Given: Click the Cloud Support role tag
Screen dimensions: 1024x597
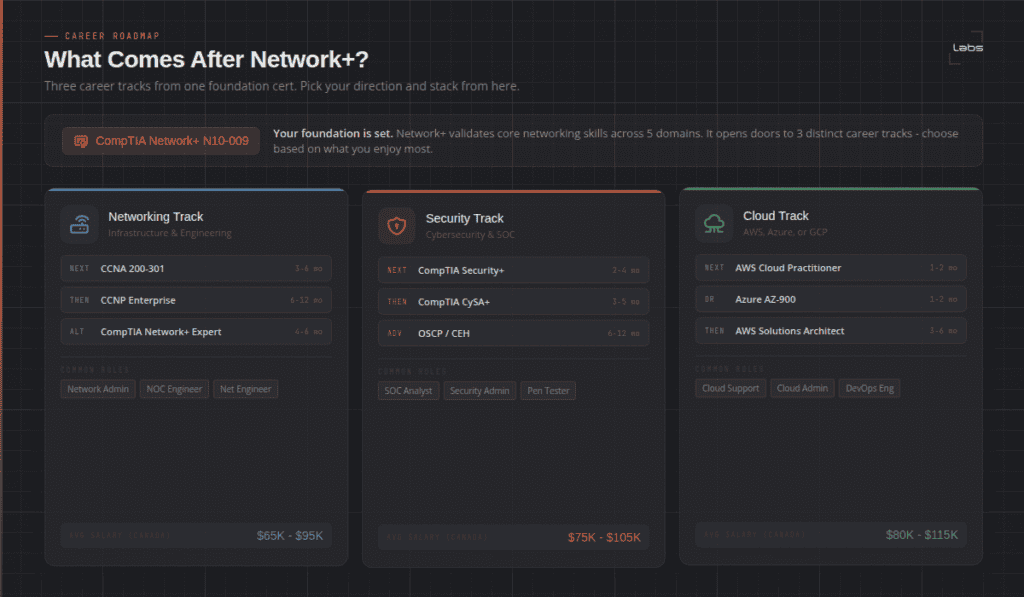Looking at the screenshot, I should tap(730, 388).
